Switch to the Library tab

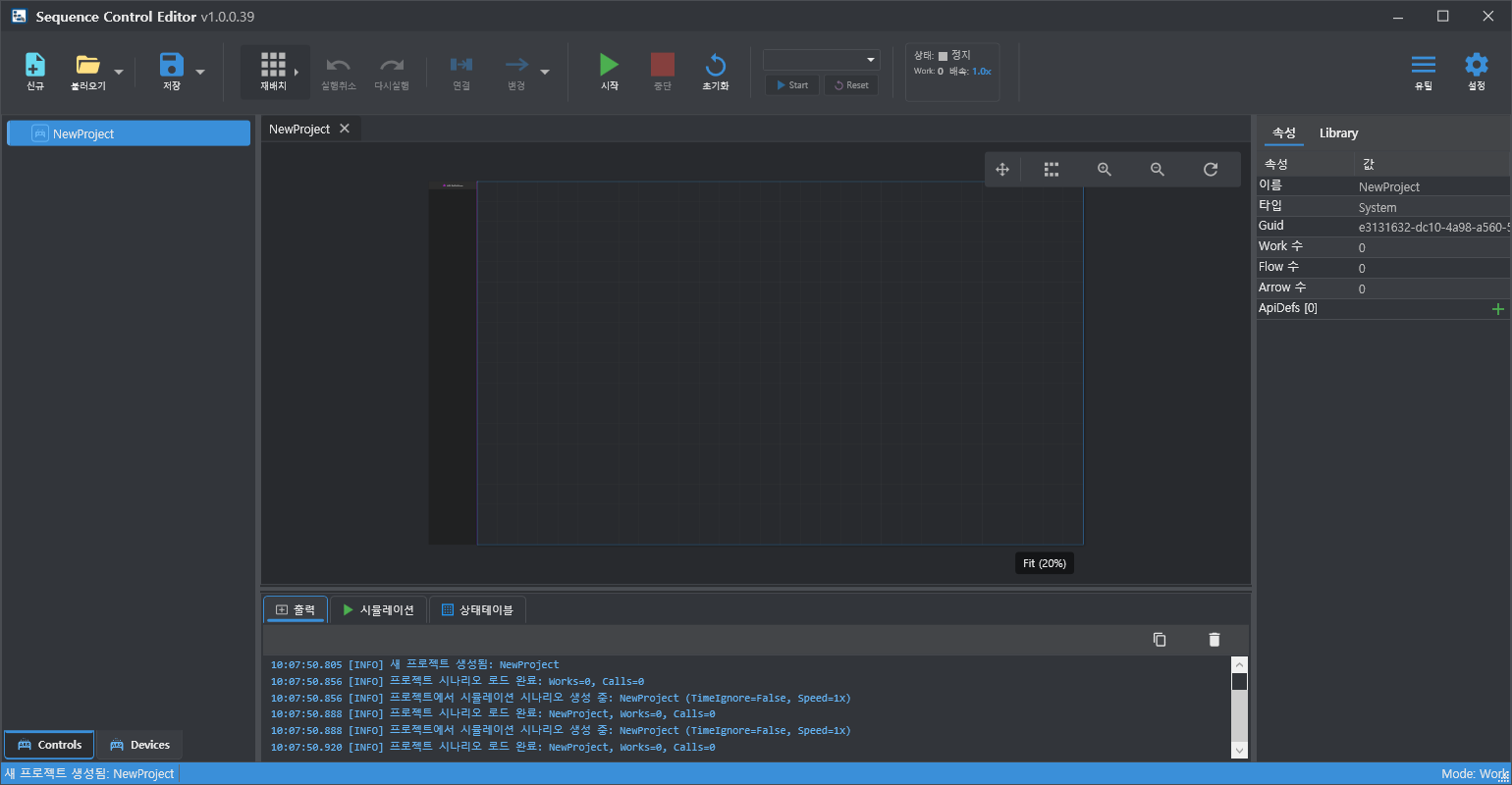[x=1338, y=133]
